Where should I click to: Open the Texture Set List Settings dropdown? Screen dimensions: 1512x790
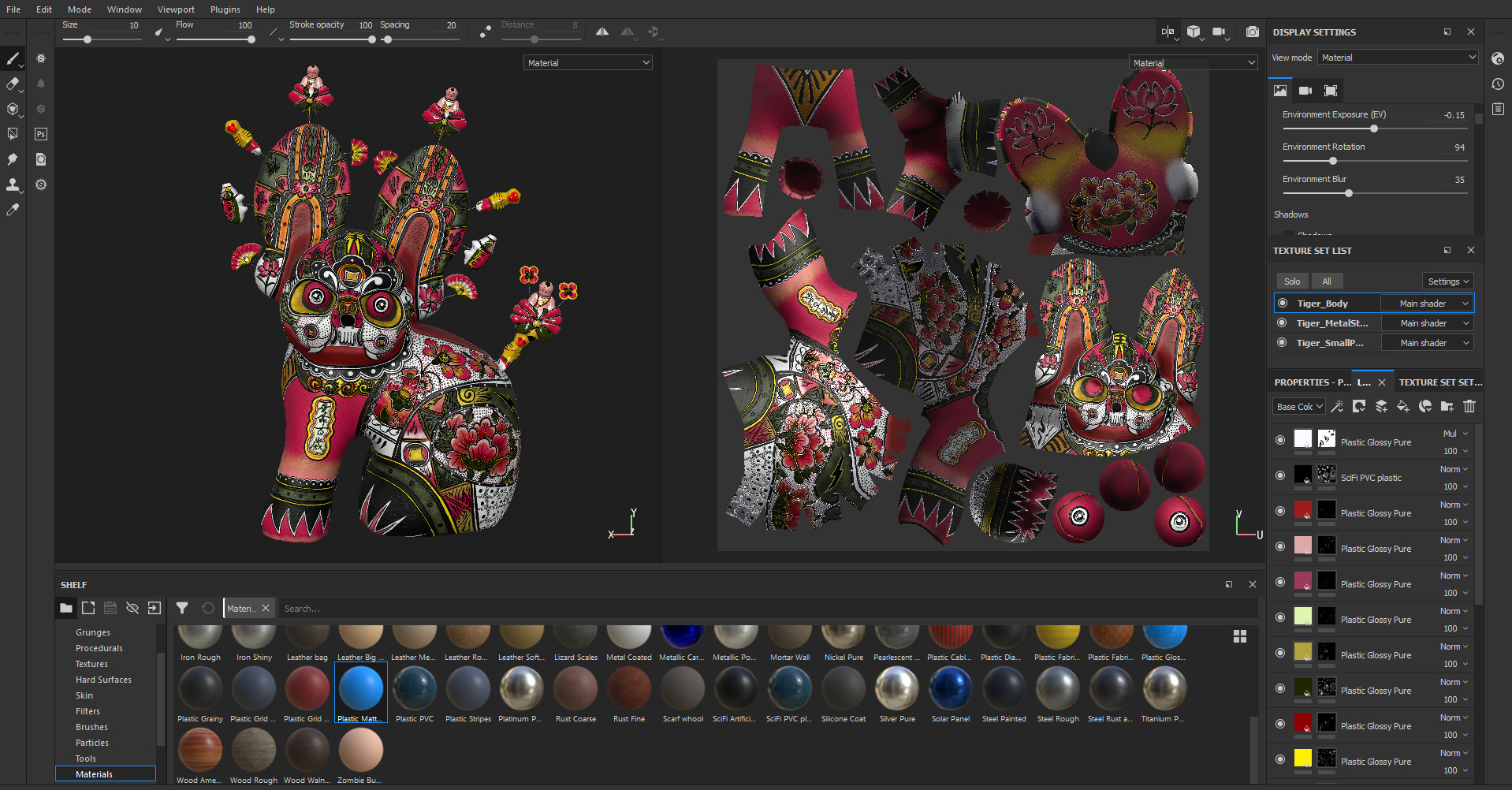[x=1448, y=281]
